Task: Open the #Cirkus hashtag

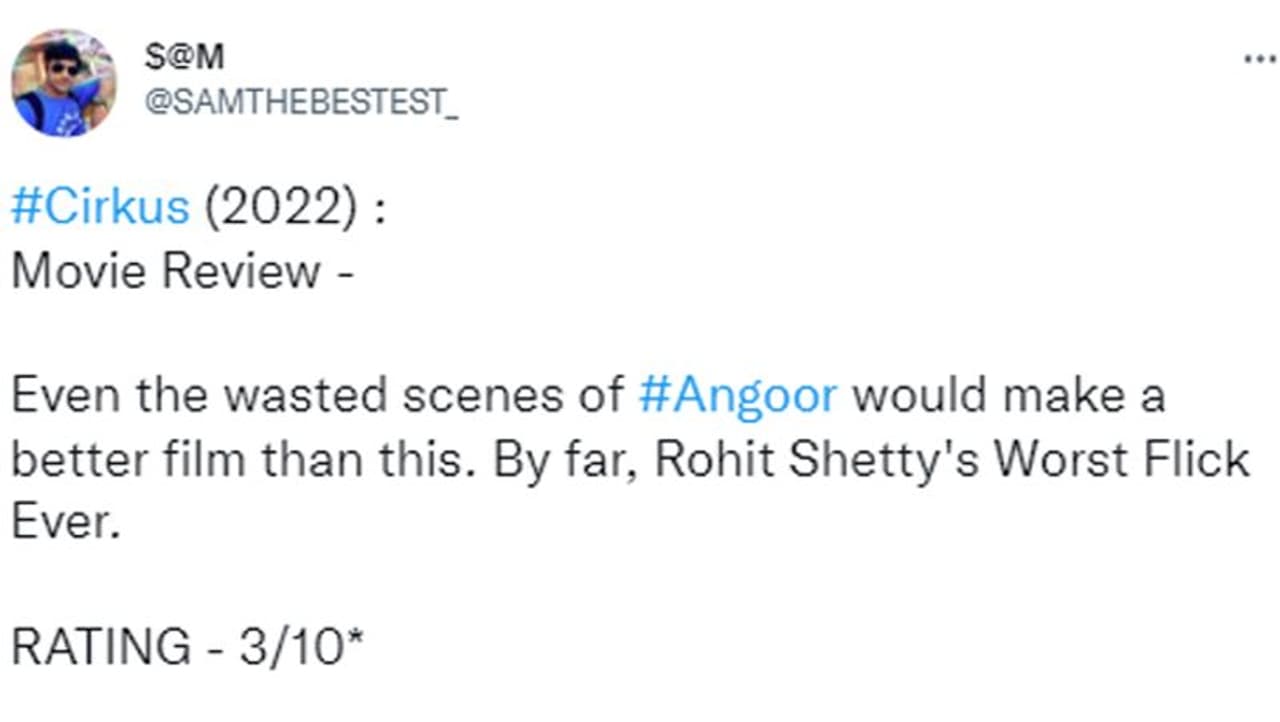Action: (100, 207)
